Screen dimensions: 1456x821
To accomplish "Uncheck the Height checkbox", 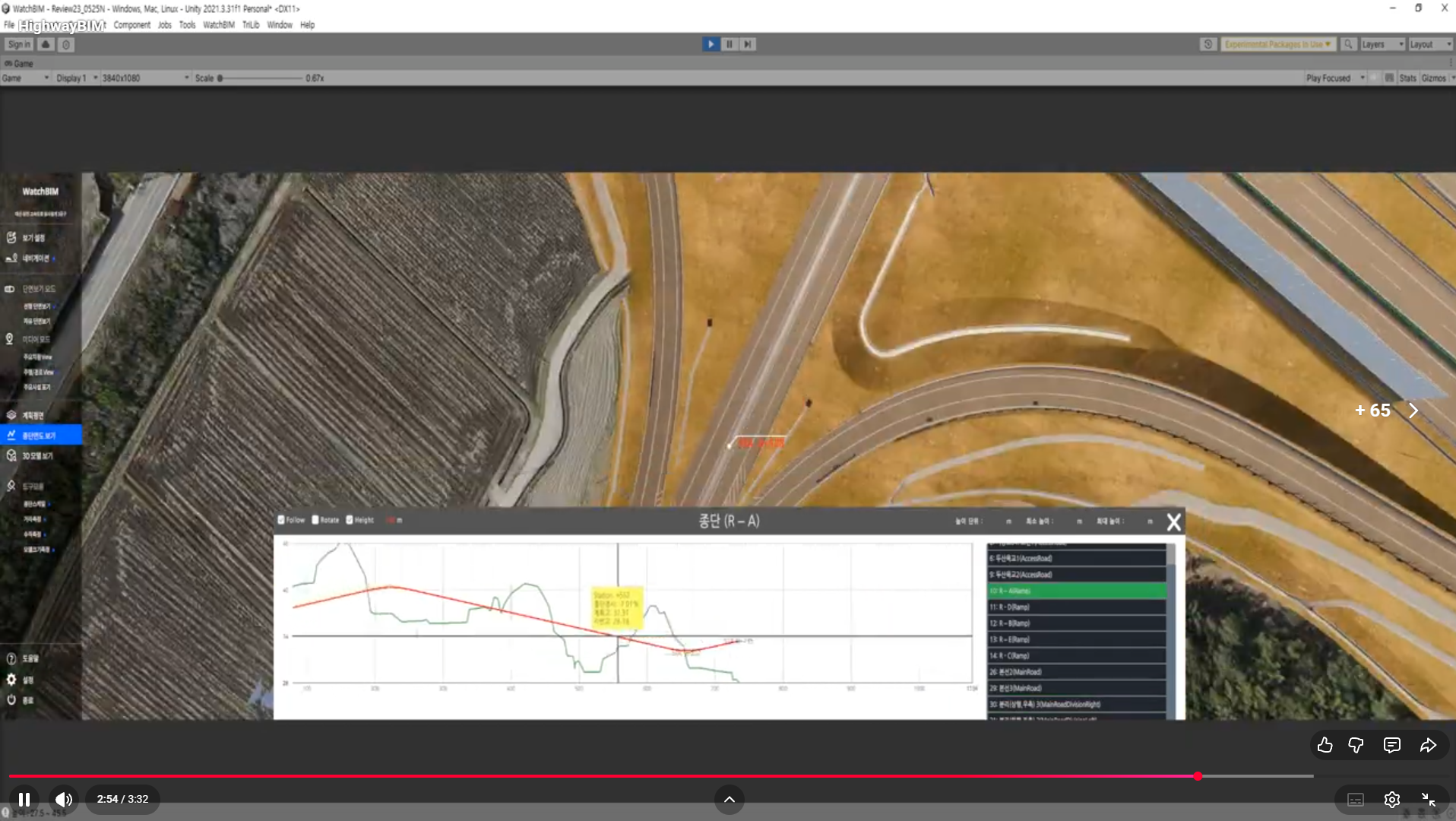I will point(350,520).
